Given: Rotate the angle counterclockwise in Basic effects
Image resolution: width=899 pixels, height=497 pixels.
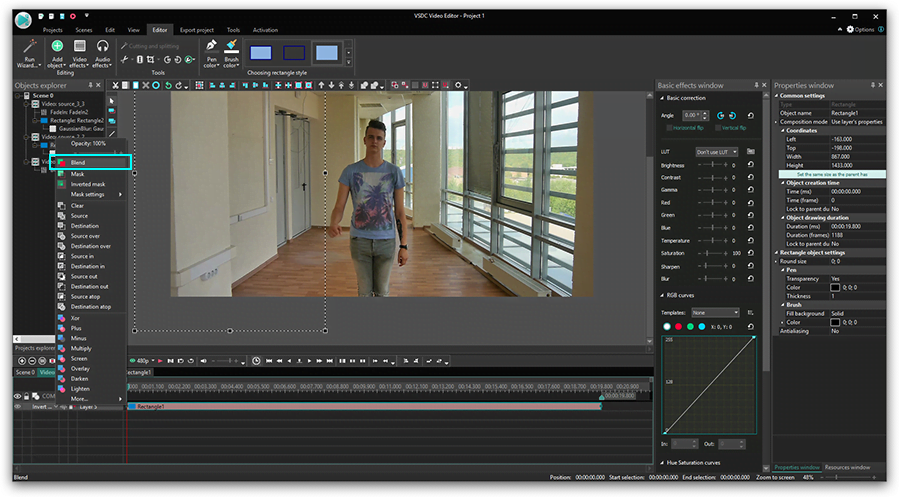Looking at the screenshot, I should coord(720,115).
